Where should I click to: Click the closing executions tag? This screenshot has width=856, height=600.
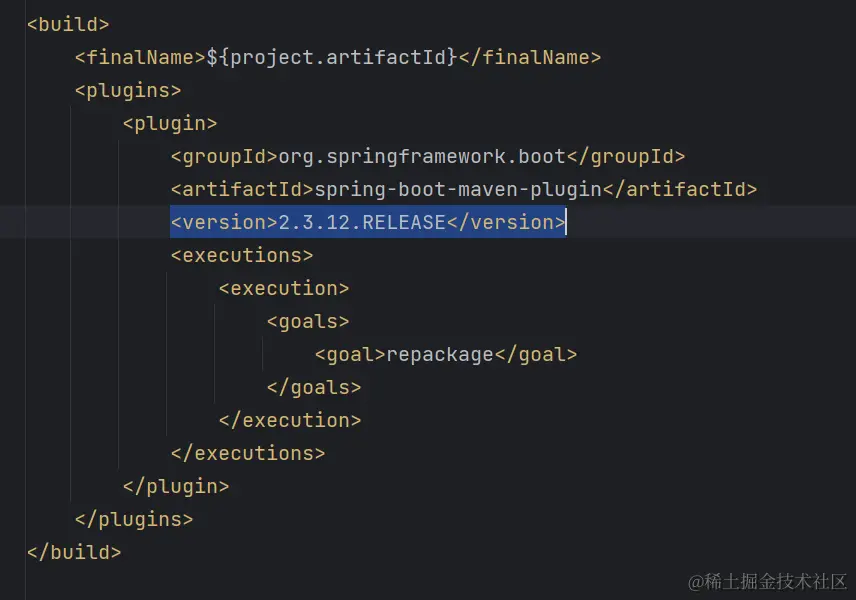coord(247,453)
